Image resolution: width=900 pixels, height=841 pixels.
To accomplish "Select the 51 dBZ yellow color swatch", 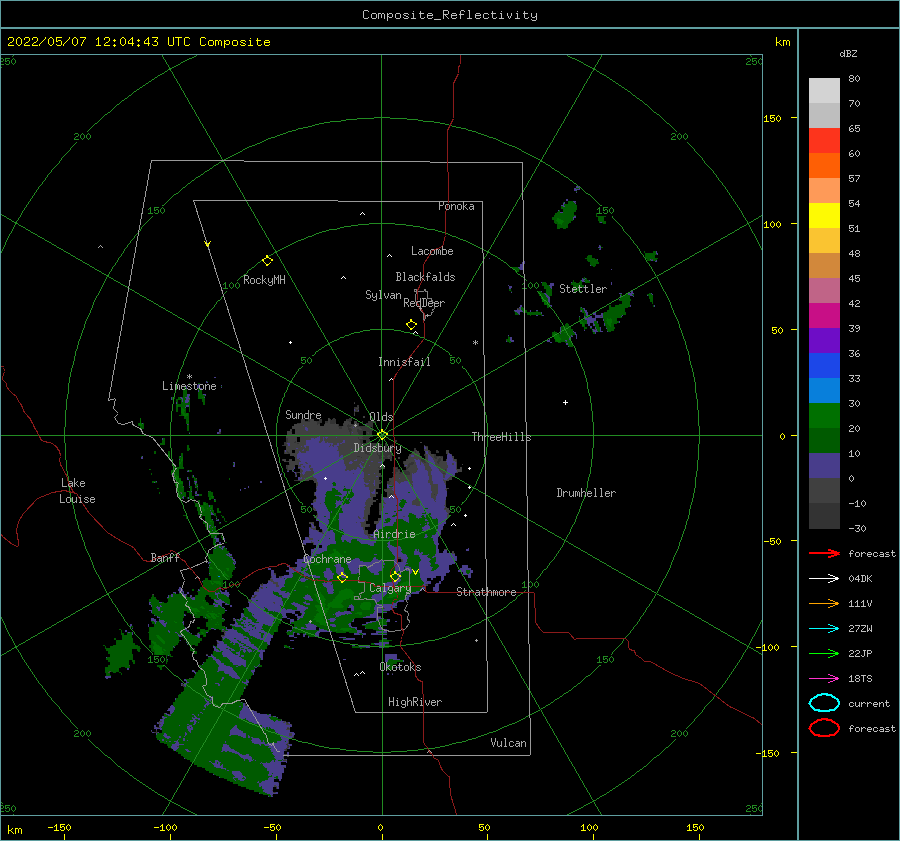I will (x=824, y=215).
